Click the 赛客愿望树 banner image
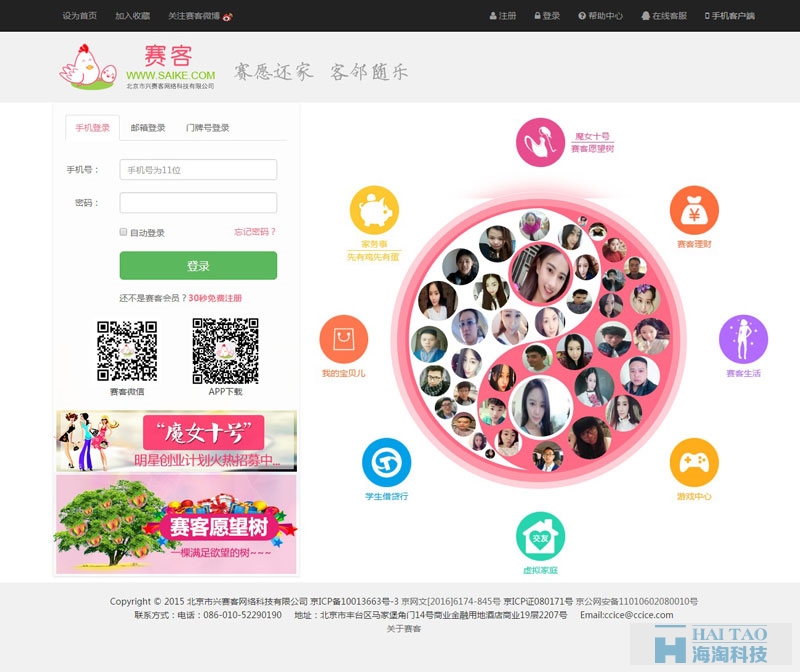The width and height of the screenshot is (800, 672). pos(176,524)
